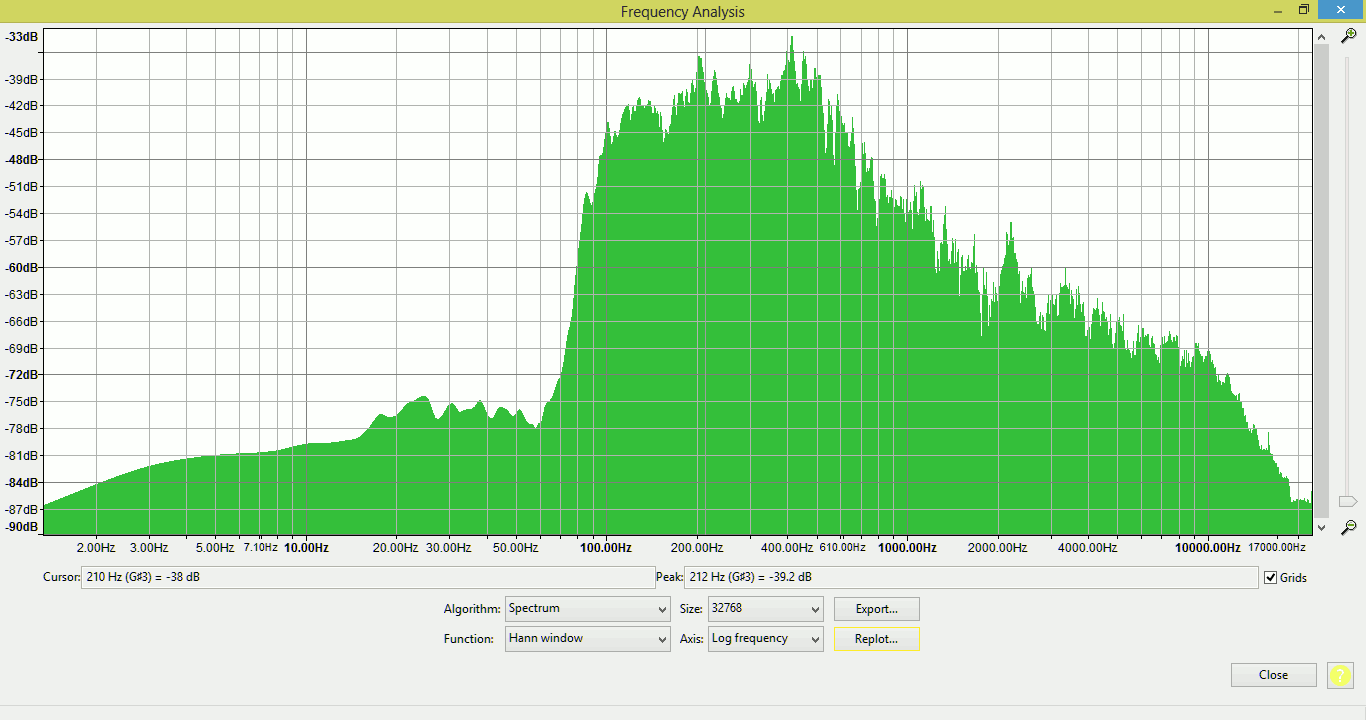Click the Frequency Analysis title text

pos(683,11)
